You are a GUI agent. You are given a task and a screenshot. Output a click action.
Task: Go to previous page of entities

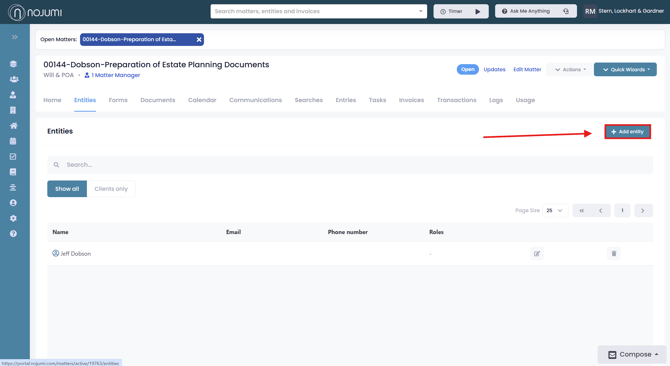pyautogui.click(x=601, y=211)
